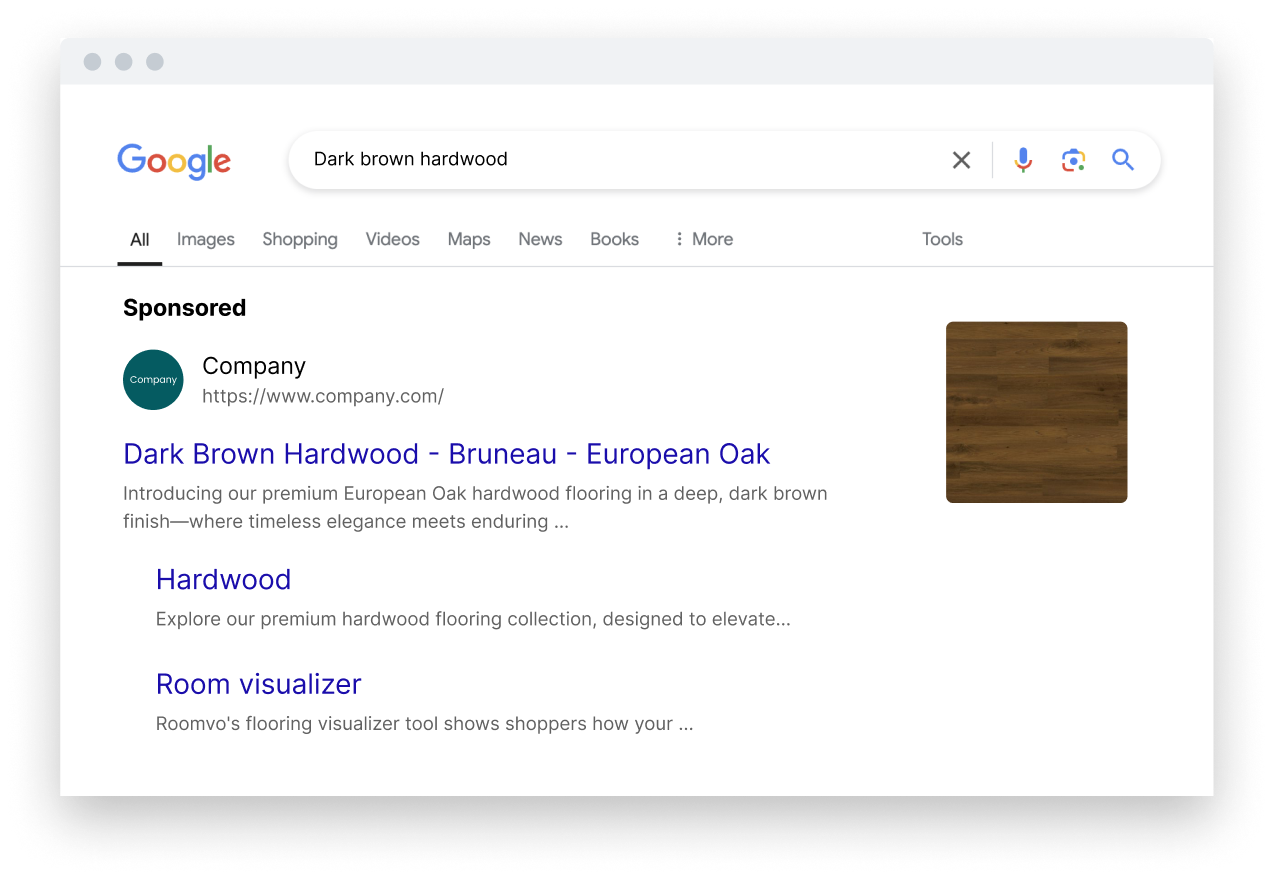This screenshot has width=1273, height=878.
Task: Open the Tools search options
Action: 942,239
